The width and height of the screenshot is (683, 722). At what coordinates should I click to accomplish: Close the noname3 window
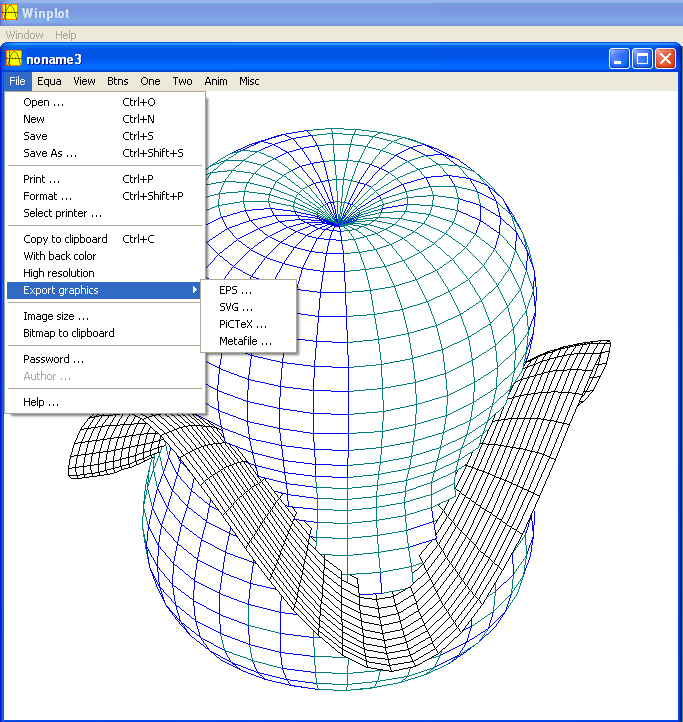[665, 59]
